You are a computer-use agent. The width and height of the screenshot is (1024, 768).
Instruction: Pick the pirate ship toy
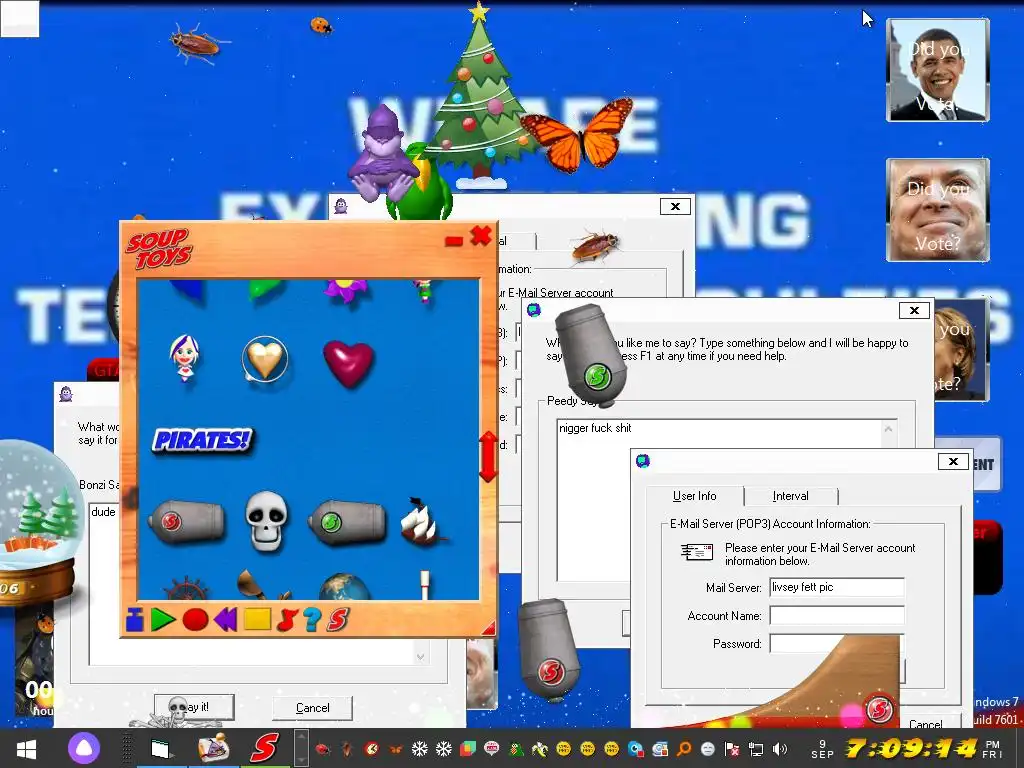click(422, 521)
